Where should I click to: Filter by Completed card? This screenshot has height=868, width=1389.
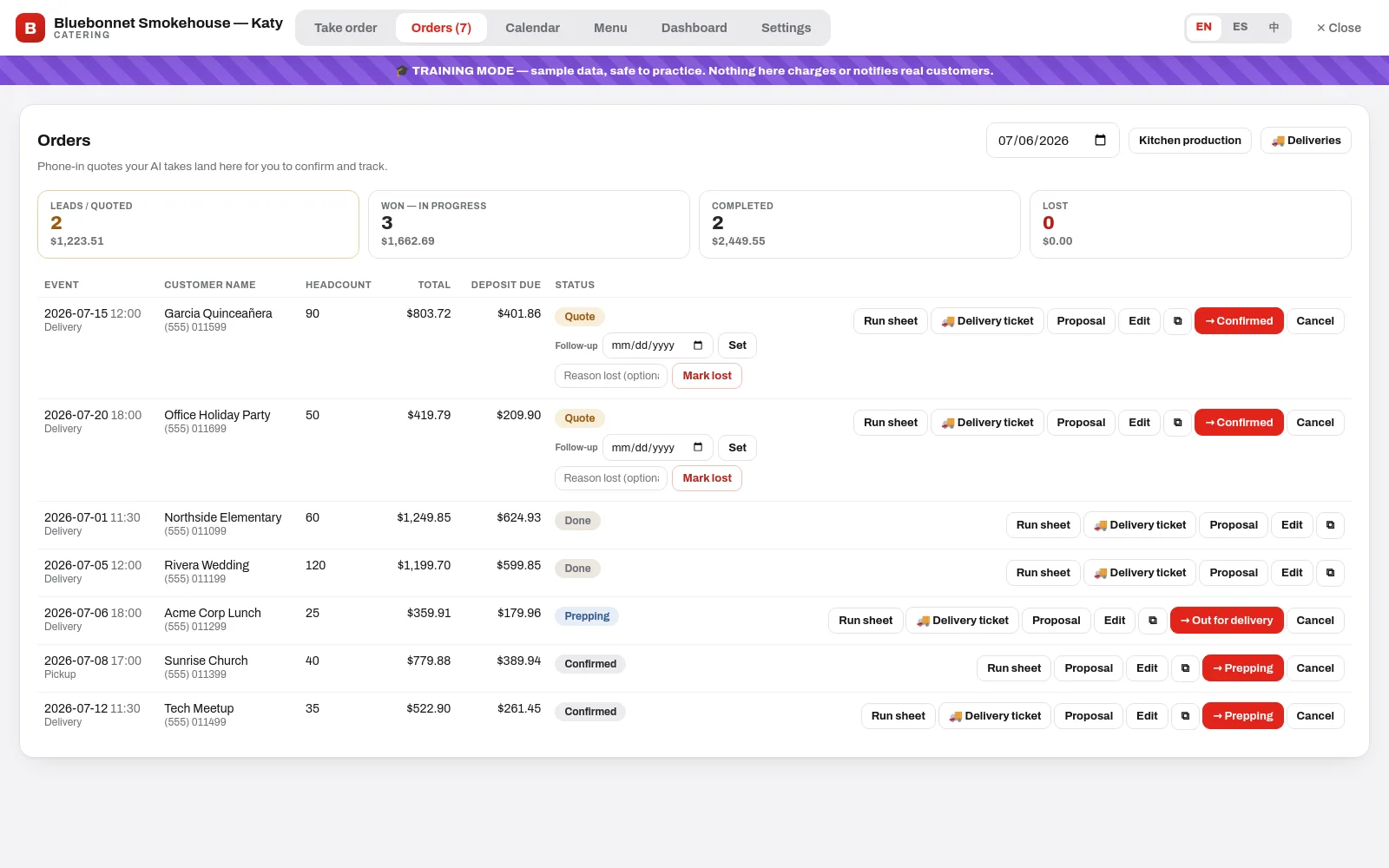tap(859, 225)
